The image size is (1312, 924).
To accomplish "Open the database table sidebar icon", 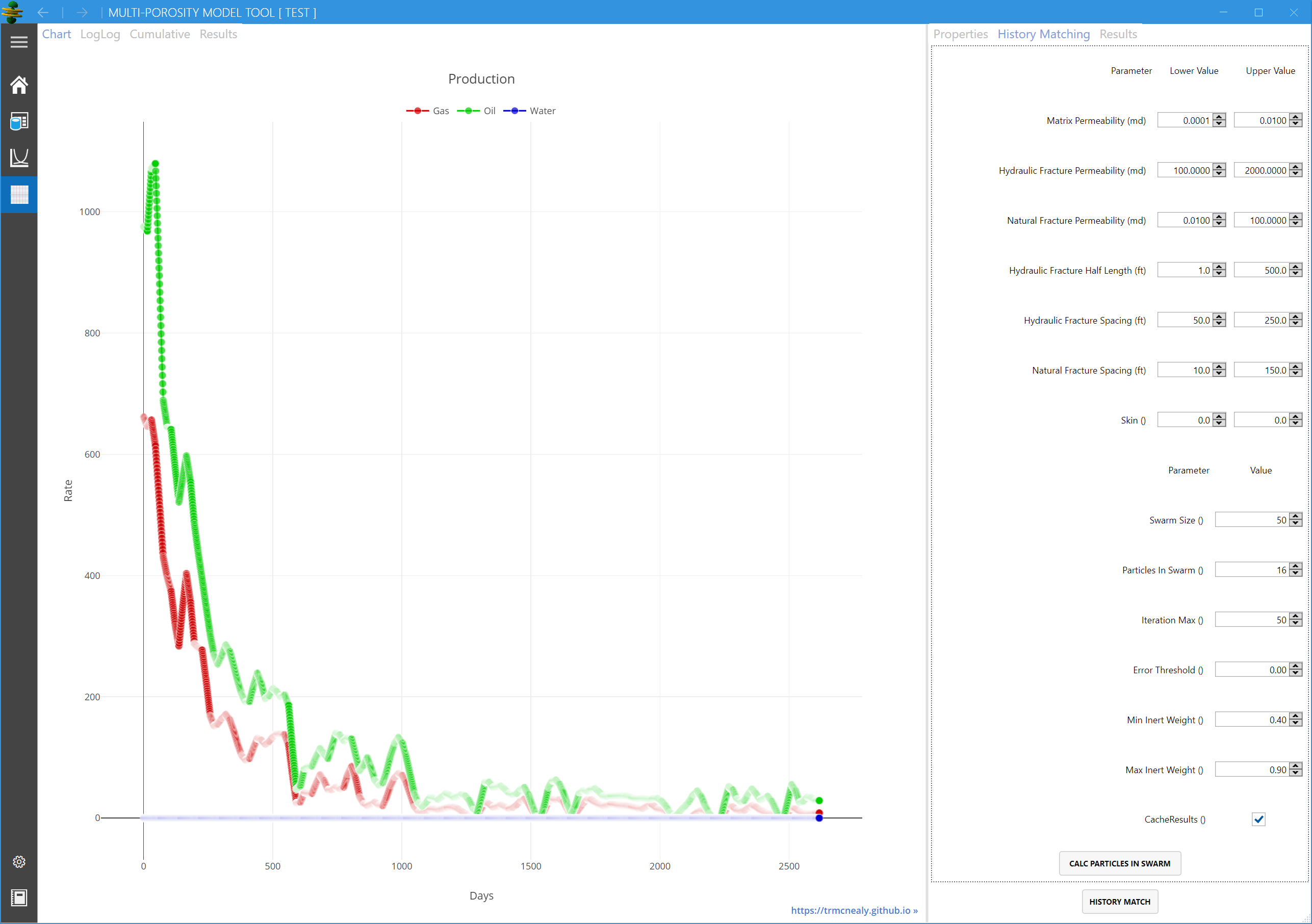I will 19,121.
